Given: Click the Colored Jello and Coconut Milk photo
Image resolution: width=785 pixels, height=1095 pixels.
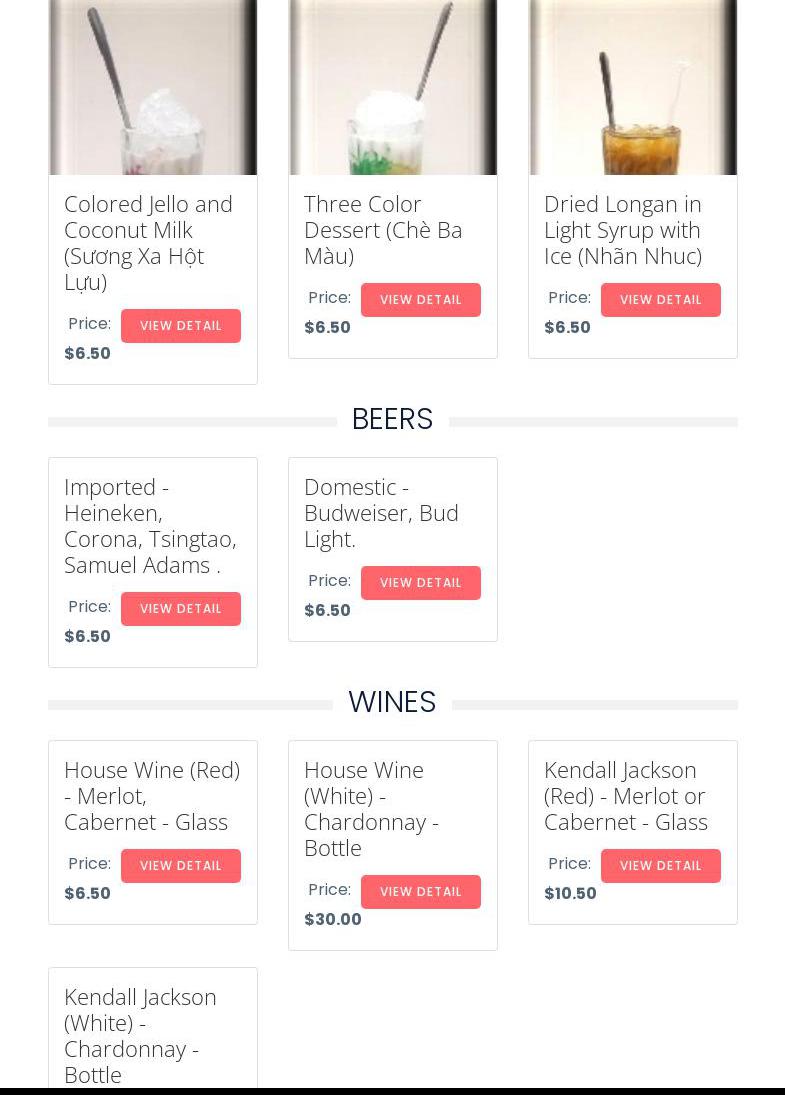Looking at the screenshot, I should click(x=153, y=87).
